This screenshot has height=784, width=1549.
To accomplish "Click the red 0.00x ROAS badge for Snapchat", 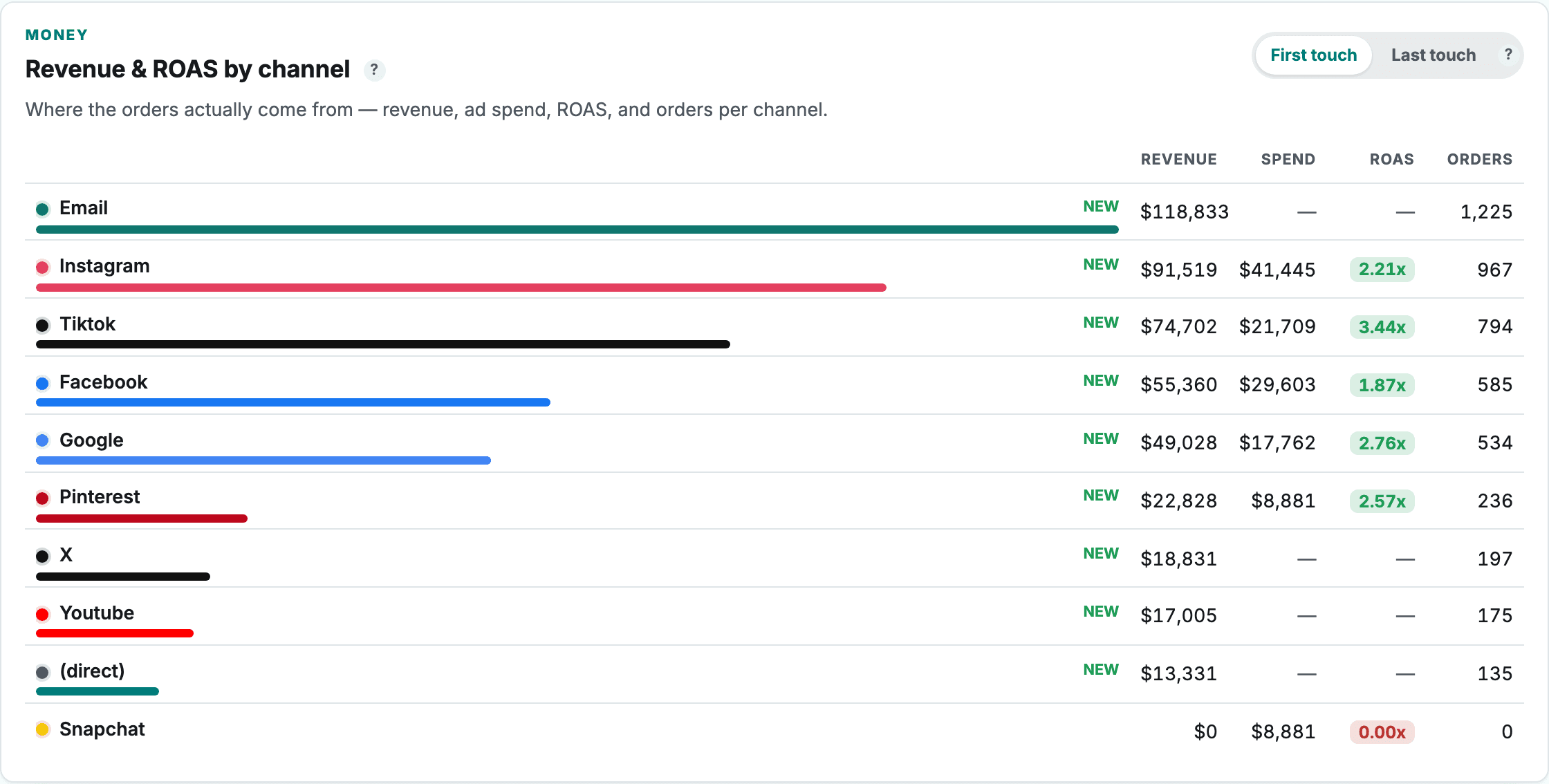I will click(1382, 732).
